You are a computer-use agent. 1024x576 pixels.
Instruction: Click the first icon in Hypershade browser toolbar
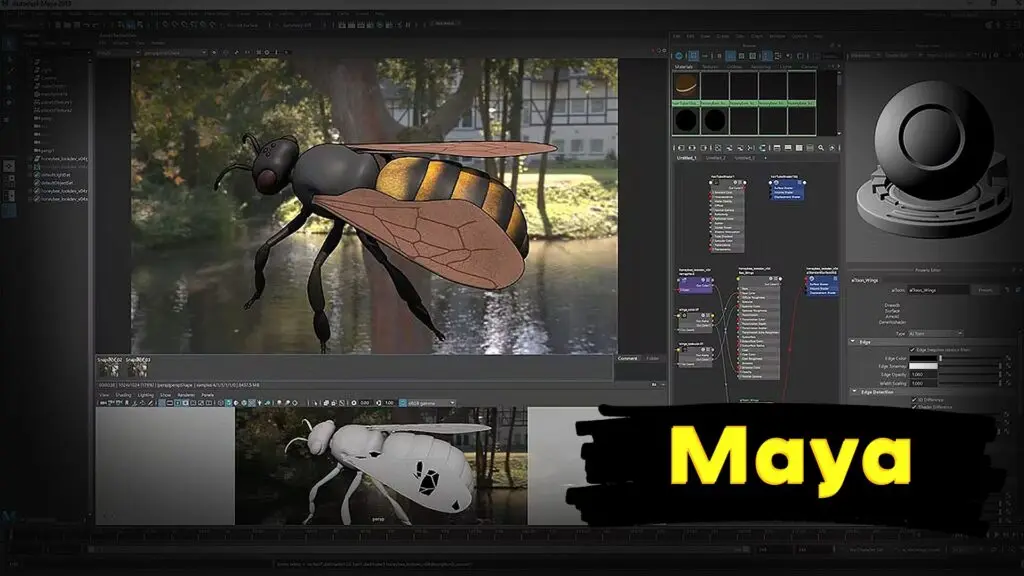[679, 56]
